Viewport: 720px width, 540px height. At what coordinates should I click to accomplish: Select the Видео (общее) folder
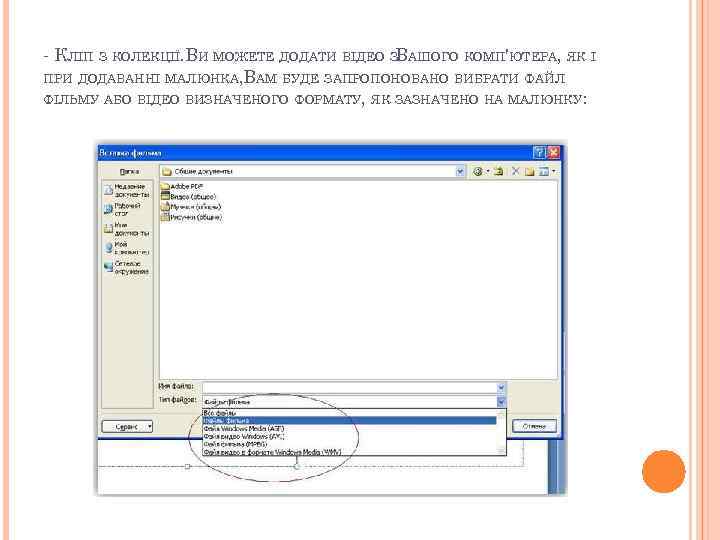tap(188, 197)
